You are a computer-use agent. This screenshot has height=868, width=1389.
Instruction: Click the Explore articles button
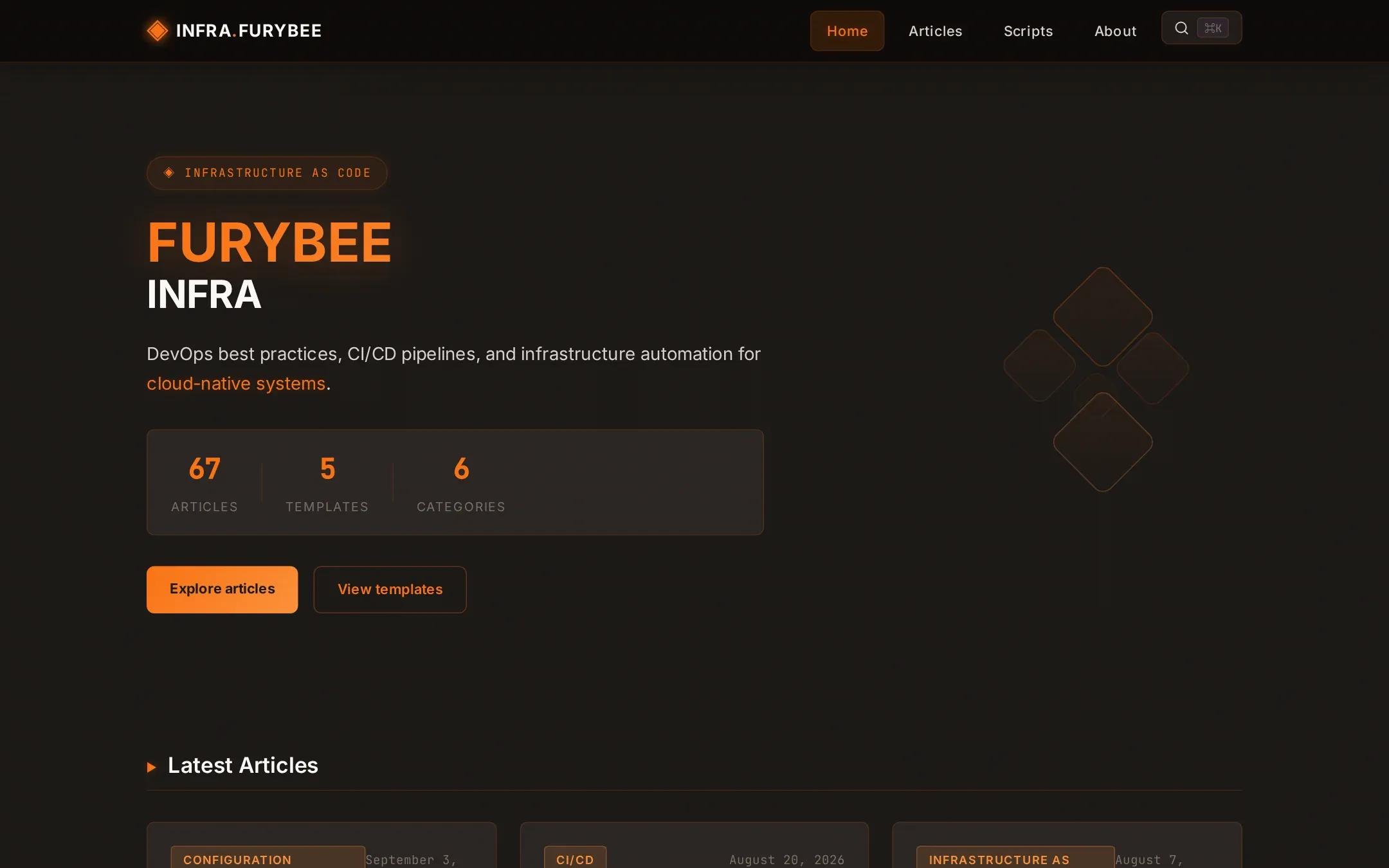222,589
